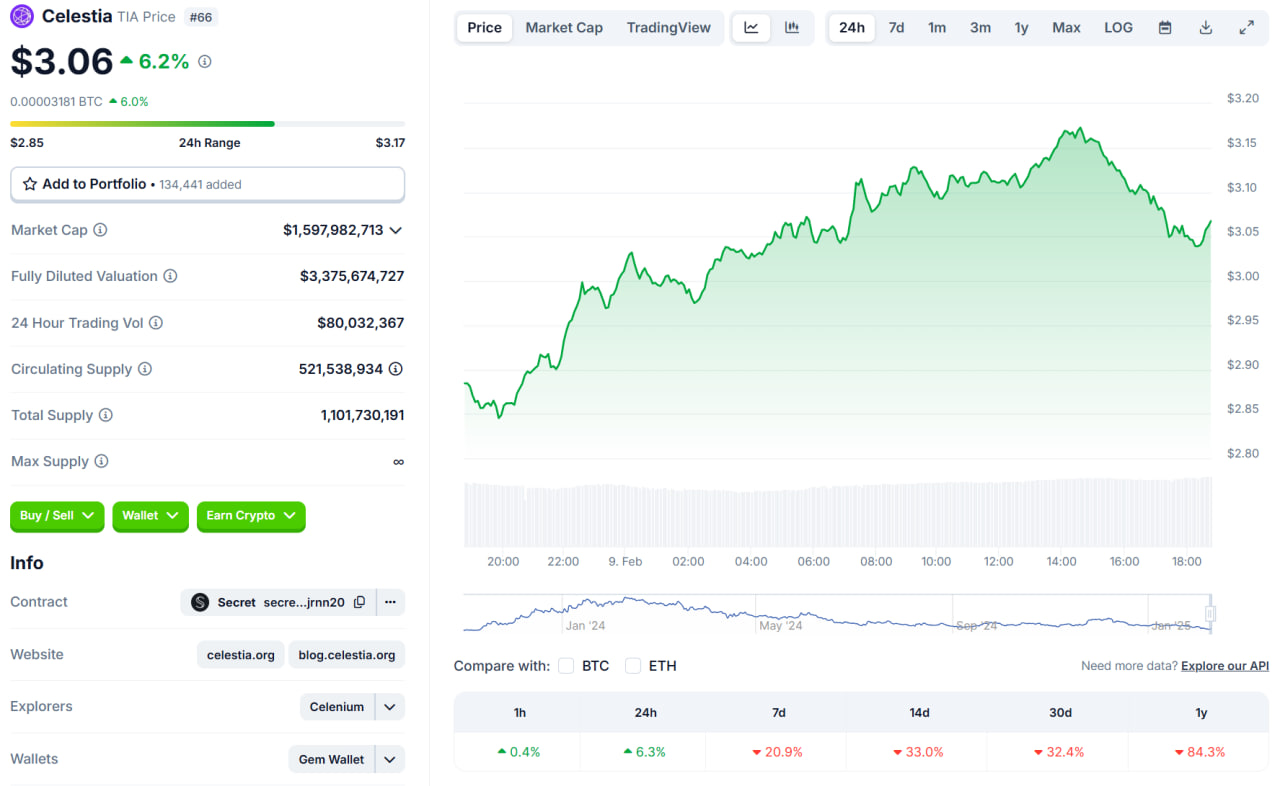The height and width of the screenshot is (786, 1280).
Task: Open the Gem Wallet link
Action: coord(332,759)
